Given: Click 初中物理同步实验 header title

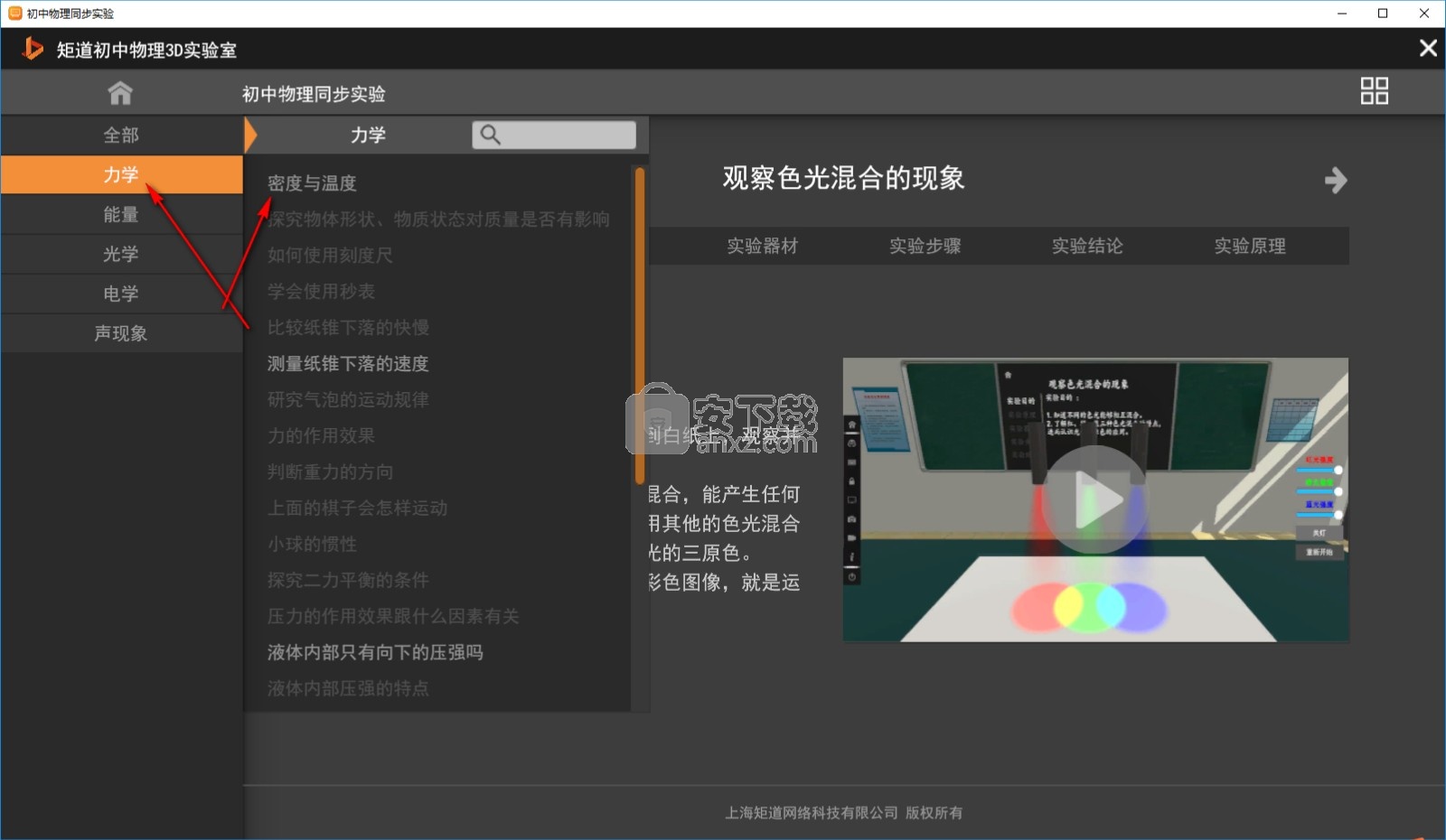Looking at the screenshot, I should pyautogui.click(x=314, y=94).
